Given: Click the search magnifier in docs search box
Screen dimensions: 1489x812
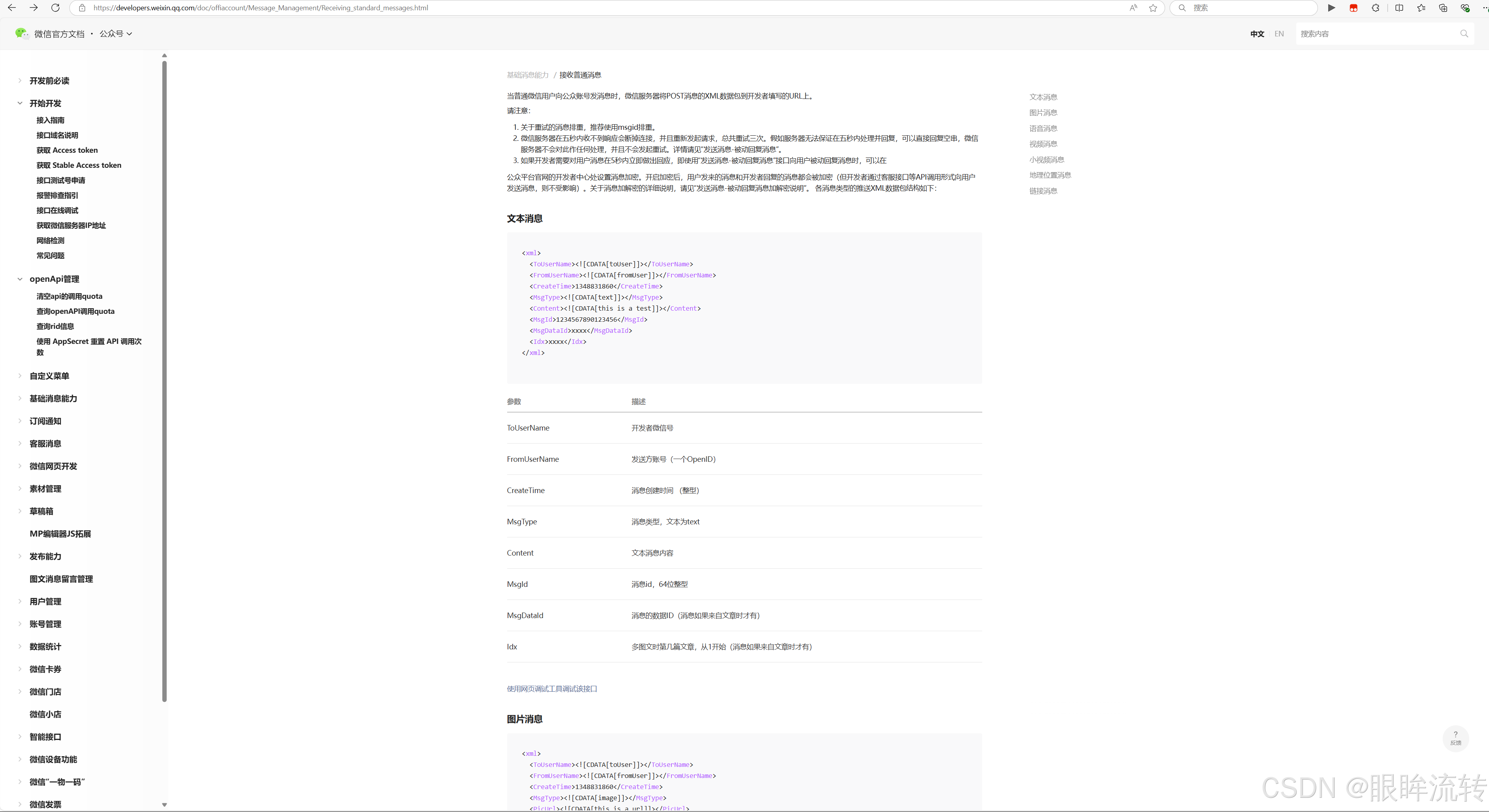Looking at the screenshot, I should click(x=1464, y=34).
